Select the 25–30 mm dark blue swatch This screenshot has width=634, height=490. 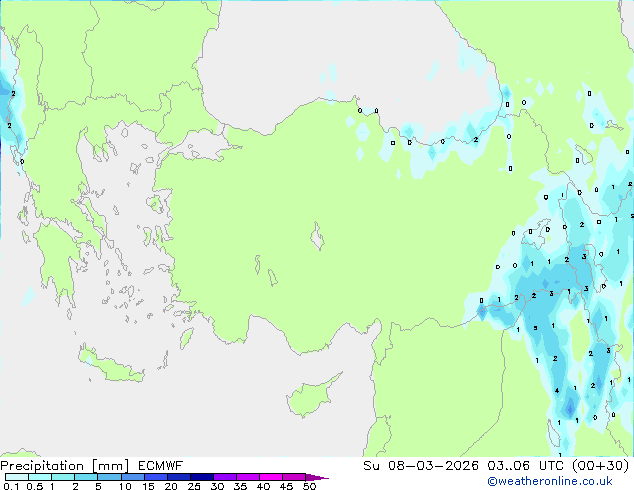click(201, 477)
